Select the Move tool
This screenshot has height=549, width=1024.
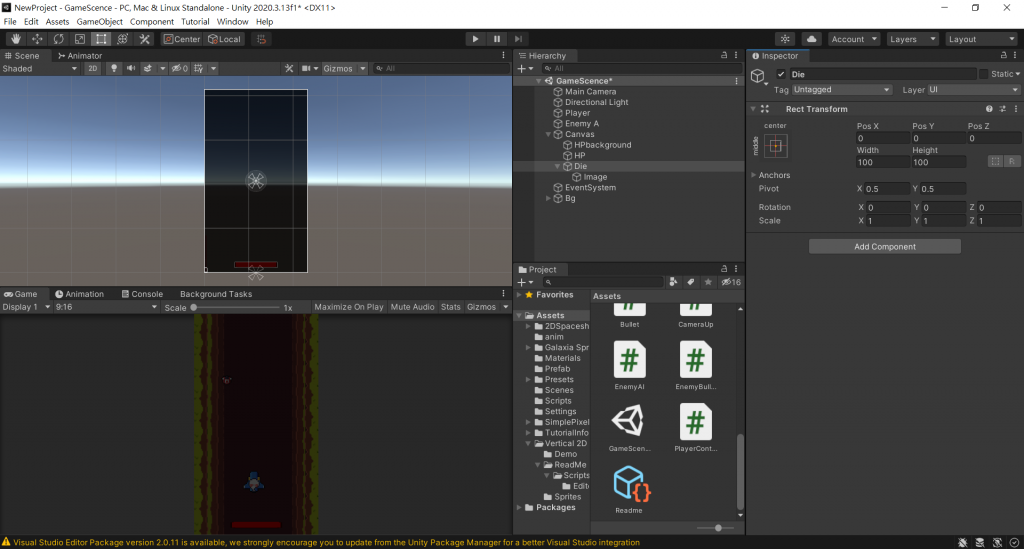tap(37, 39)
